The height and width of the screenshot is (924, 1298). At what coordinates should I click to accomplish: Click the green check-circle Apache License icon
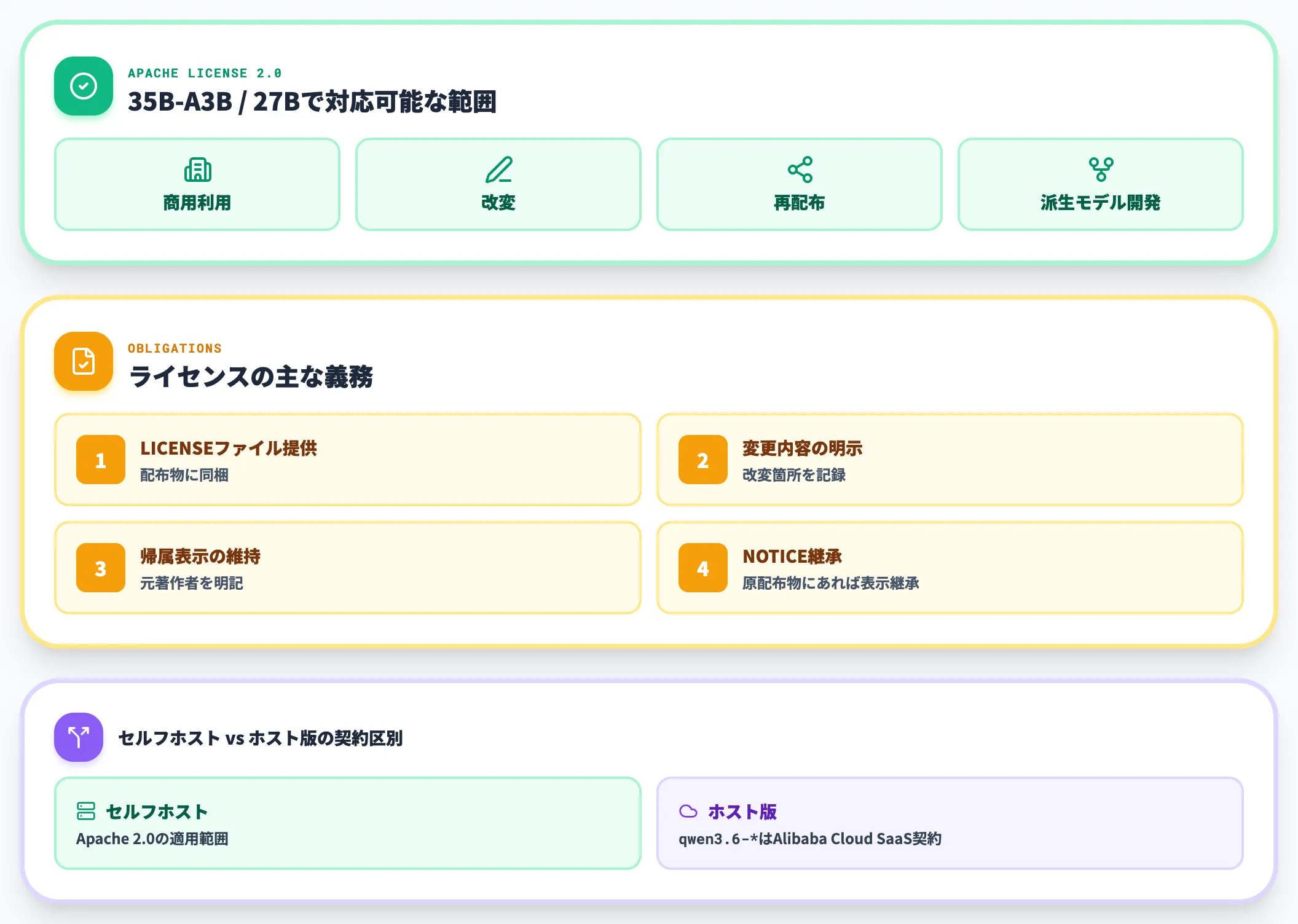[x=84, y=86]
